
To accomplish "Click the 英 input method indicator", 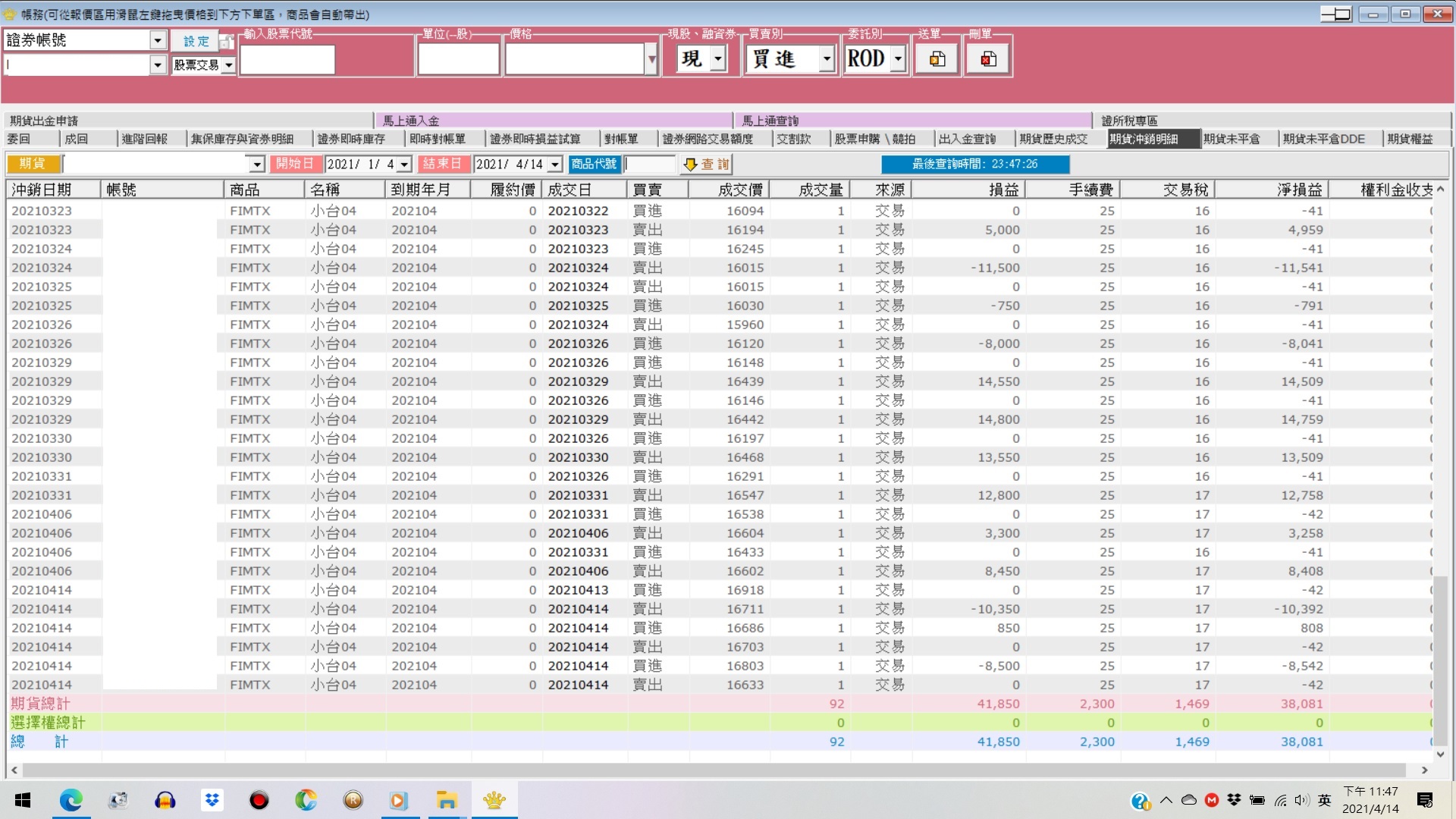I will [x=1325, y=800].
